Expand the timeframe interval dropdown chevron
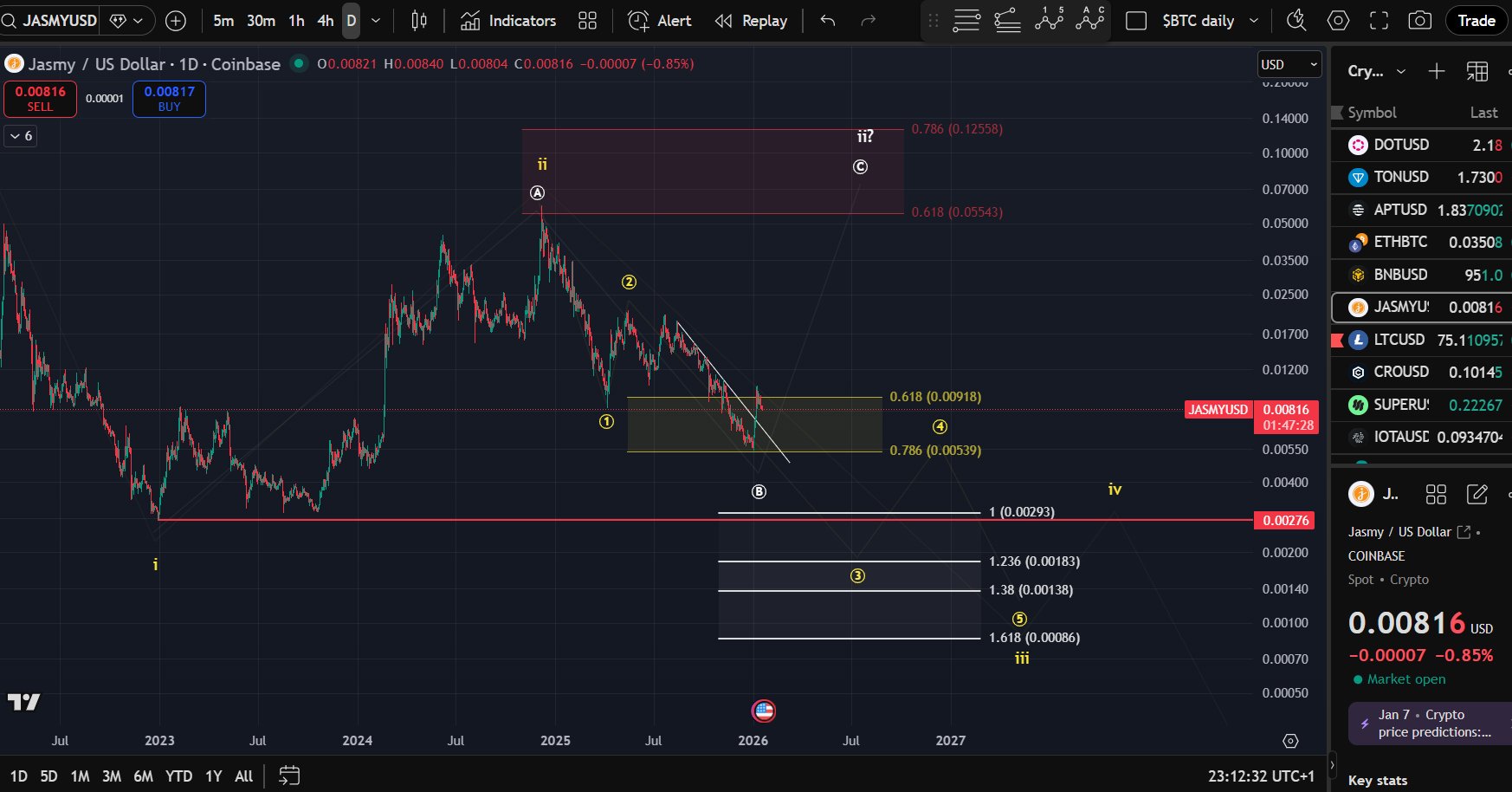Viewport: 1512px width, 792px height. pyautogui.click(x=376, y=21)
